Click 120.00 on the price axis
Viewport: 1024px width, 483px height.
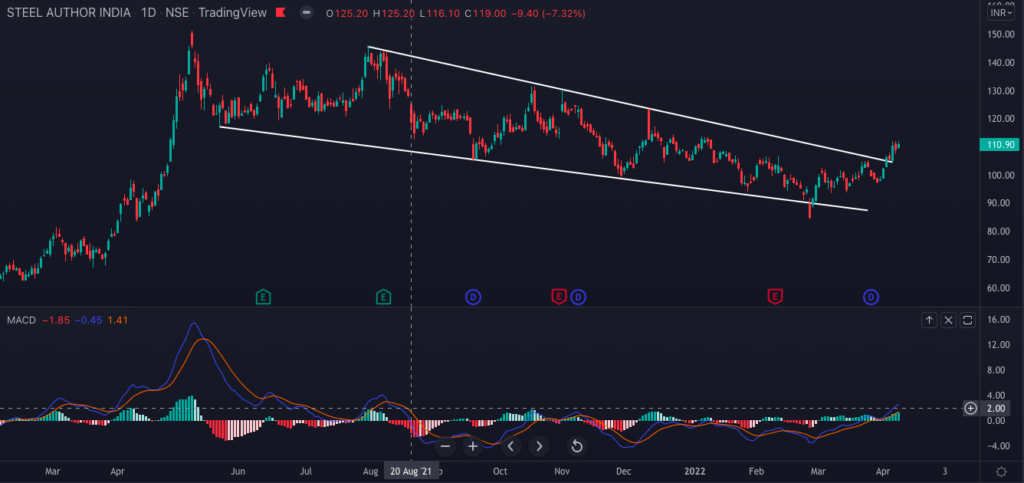(x=999, y=119)
